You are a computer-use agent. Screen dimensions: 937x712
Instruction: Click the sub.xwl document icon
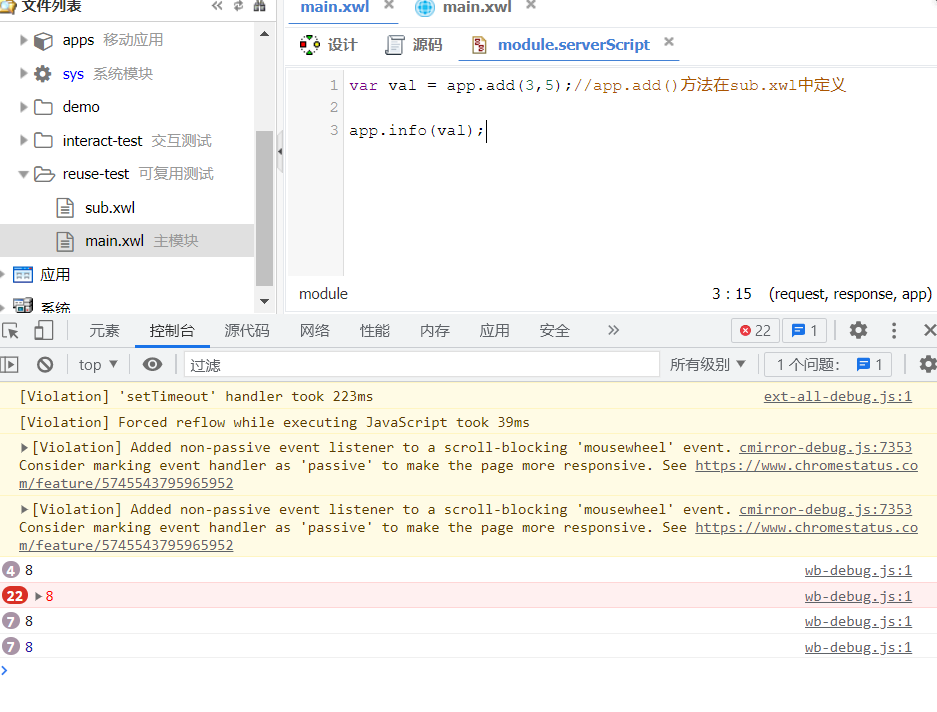65,207
